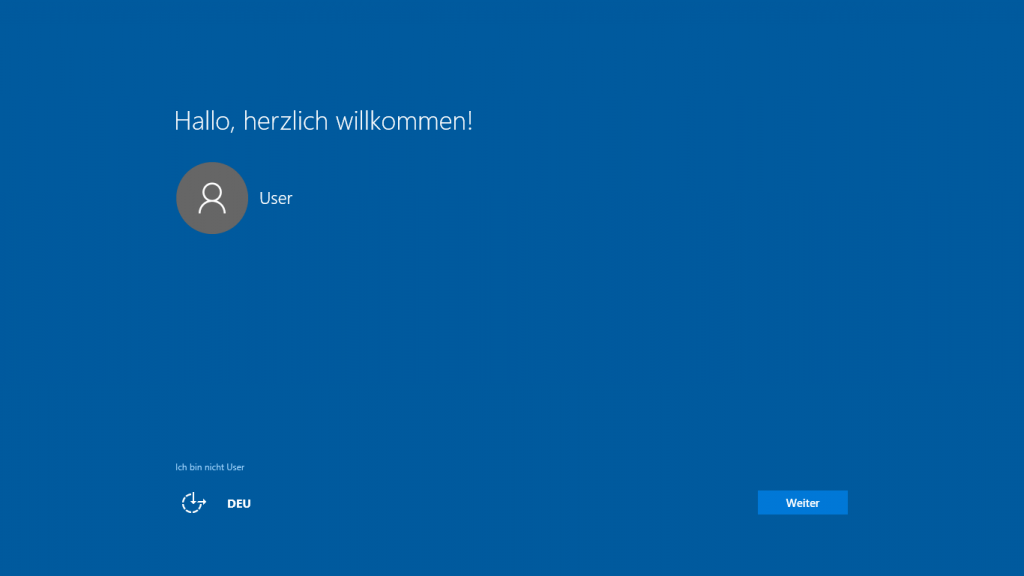This screenshot has height=576, width=1024.
Task: Click the 'Hallo, herzlich willkommen!' heading
Action: click(323, 121)
